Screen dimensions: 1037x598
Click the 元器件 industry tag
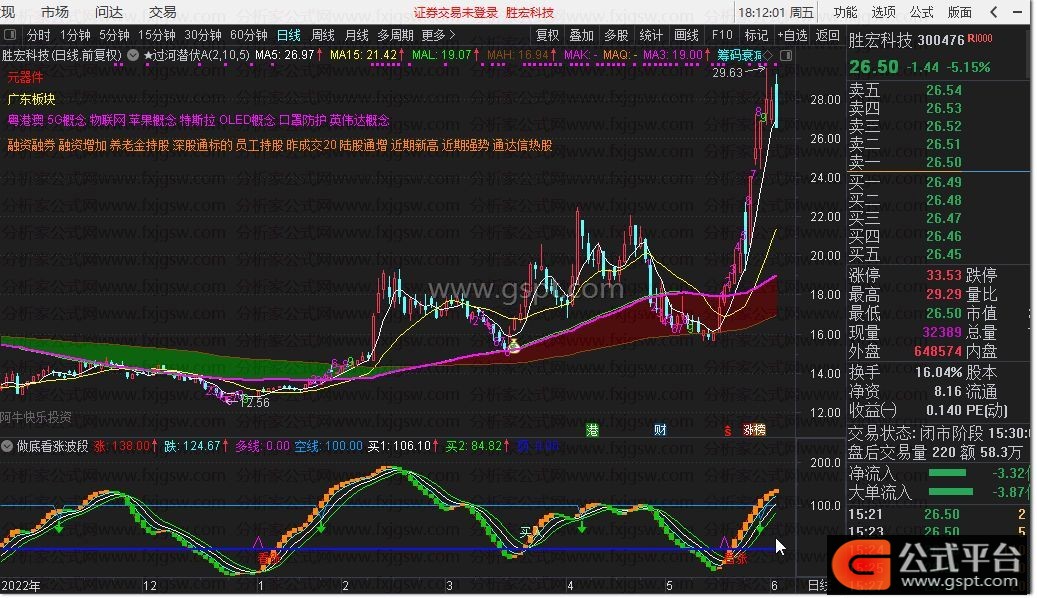[25, 77]
